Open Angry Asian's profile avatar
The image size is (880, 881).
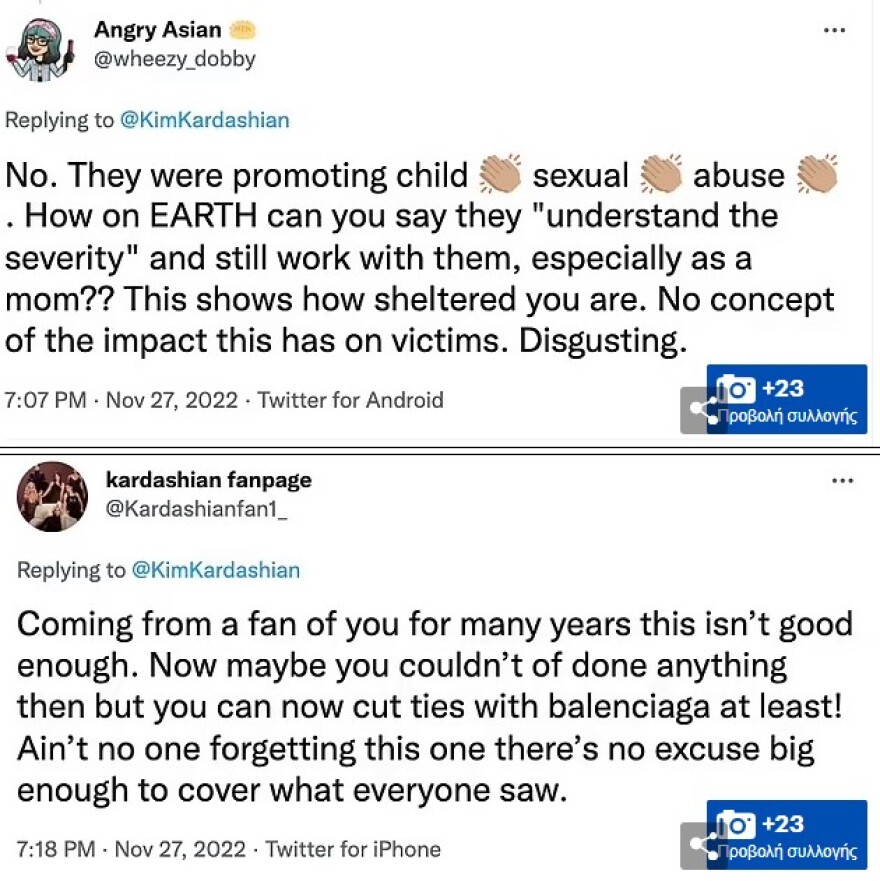point(41,46)
